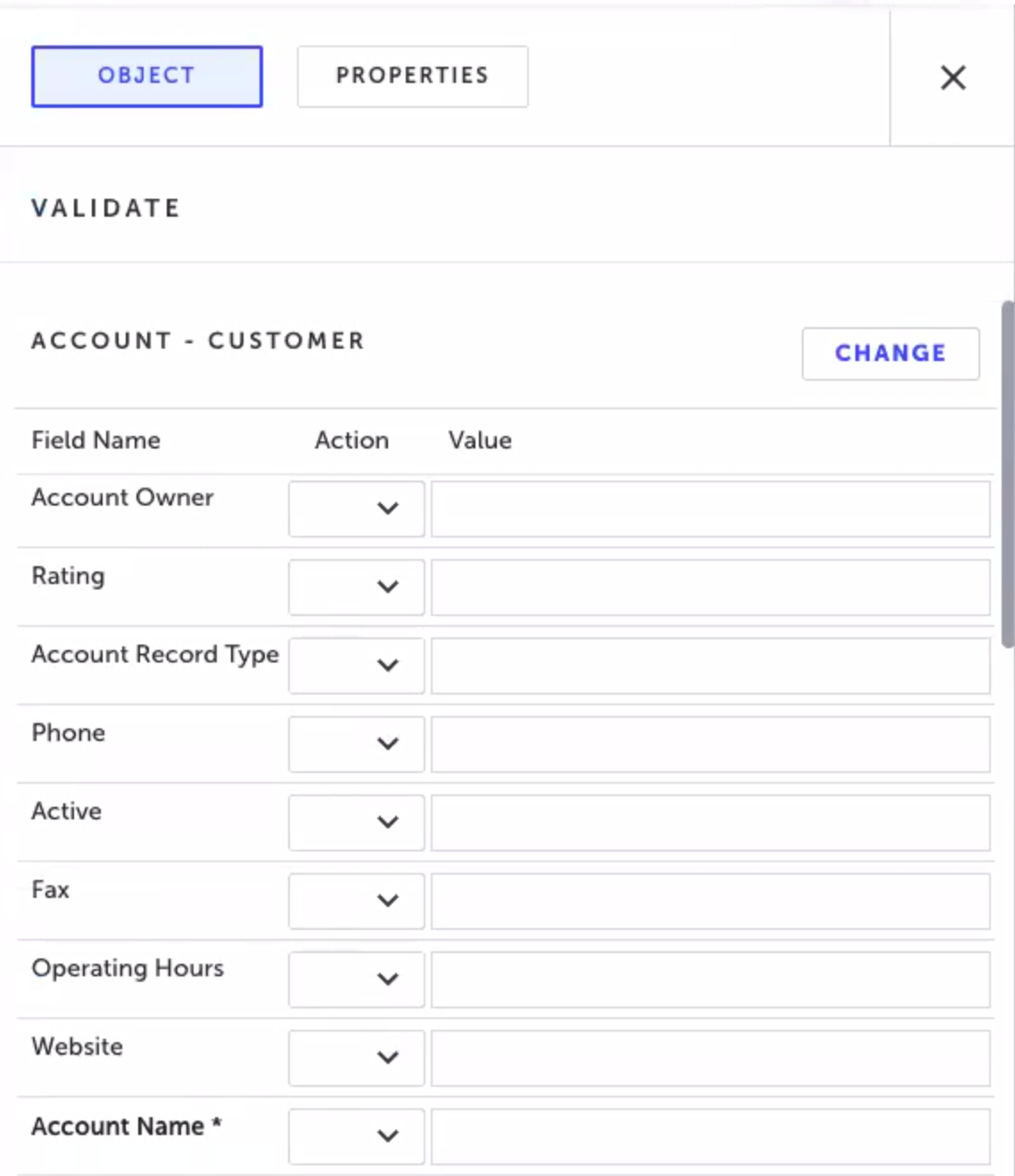The width and height of the screenshot is (1015, 1176).
Task: Expand the Phone action dropdown
Action: click(356, 744)
